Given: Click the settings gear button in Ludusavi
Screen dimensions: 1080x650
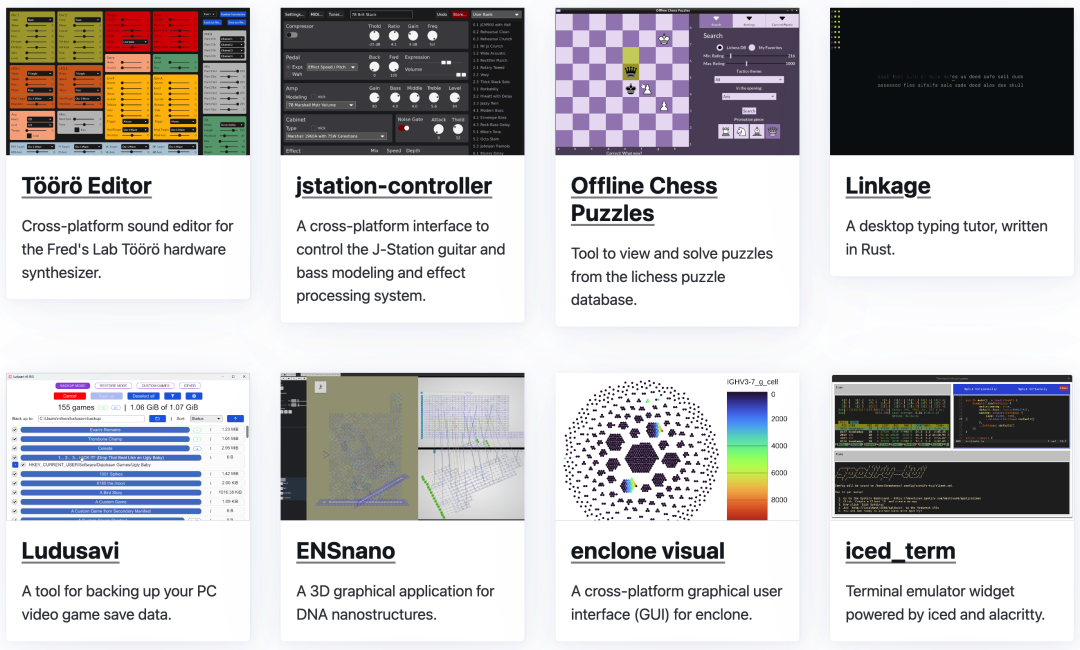Looking at the screenshot, I should pyautogui.click(x=194, y=396).
